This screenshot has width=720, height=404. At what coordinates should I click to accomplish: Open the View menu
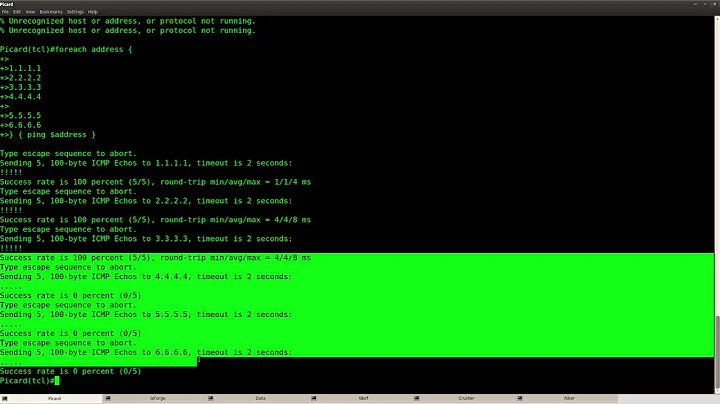coord(30,12)
